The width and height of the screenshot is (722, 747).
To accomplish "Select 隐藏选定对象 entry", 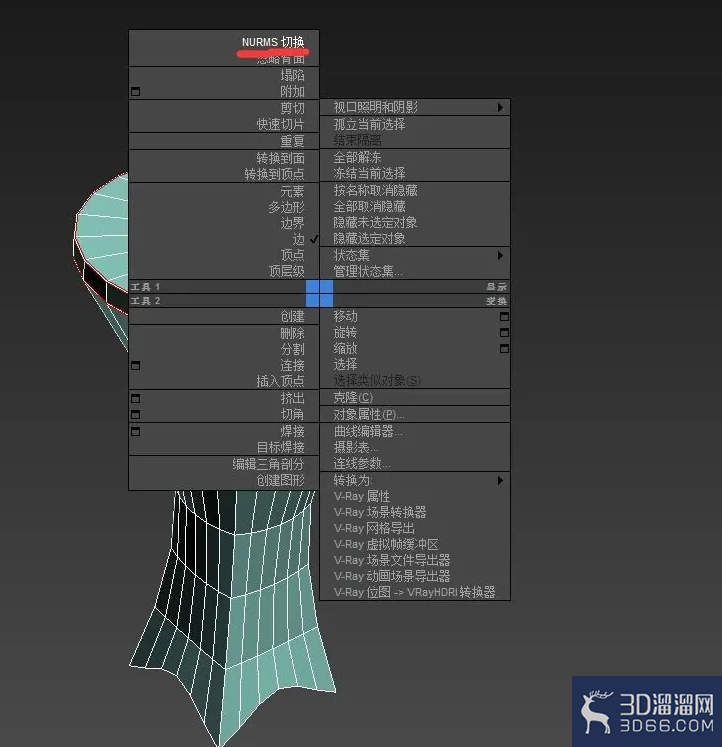I will click(x=369, y=238).
